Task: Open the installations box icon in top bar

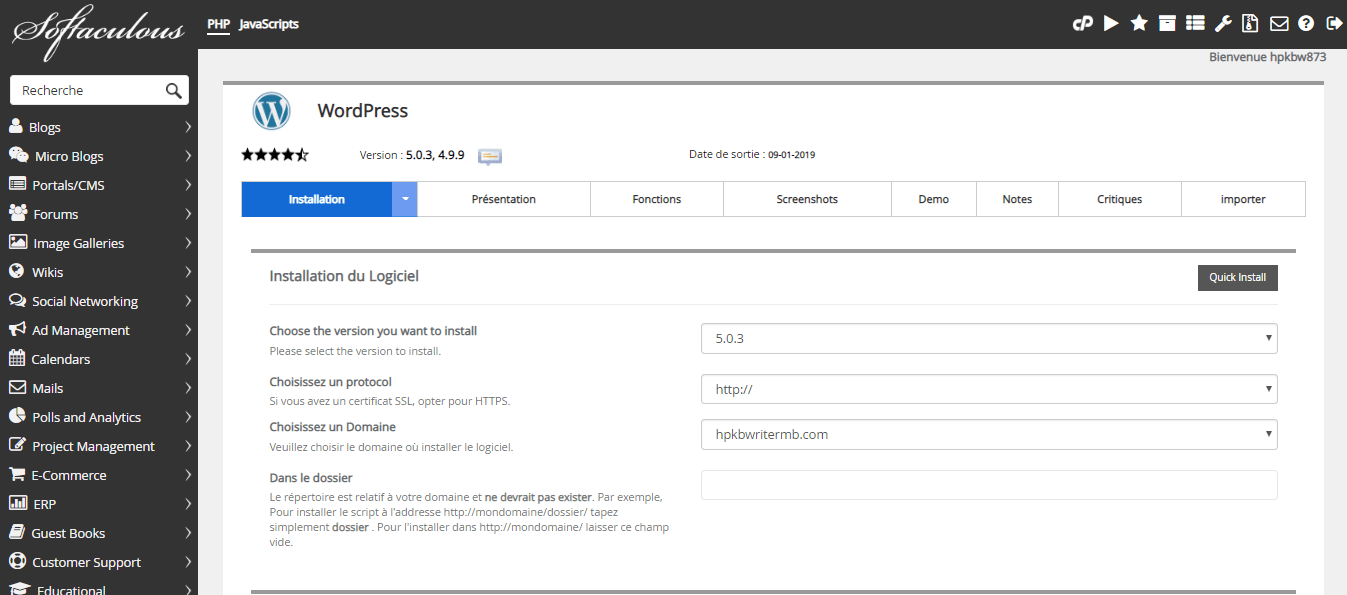Action: [1167, 23]
